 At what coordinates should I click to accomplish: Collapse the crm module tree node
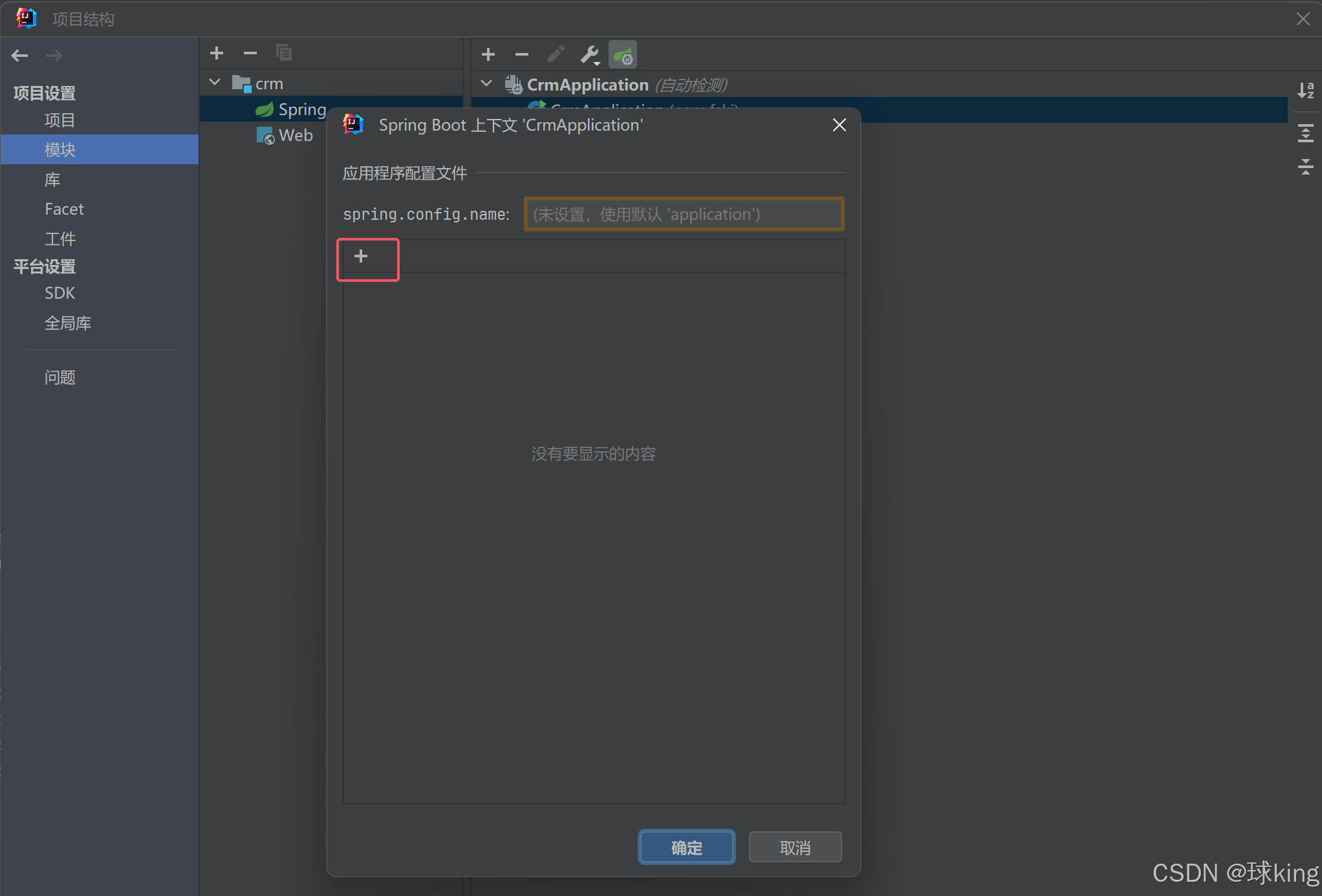215,83
